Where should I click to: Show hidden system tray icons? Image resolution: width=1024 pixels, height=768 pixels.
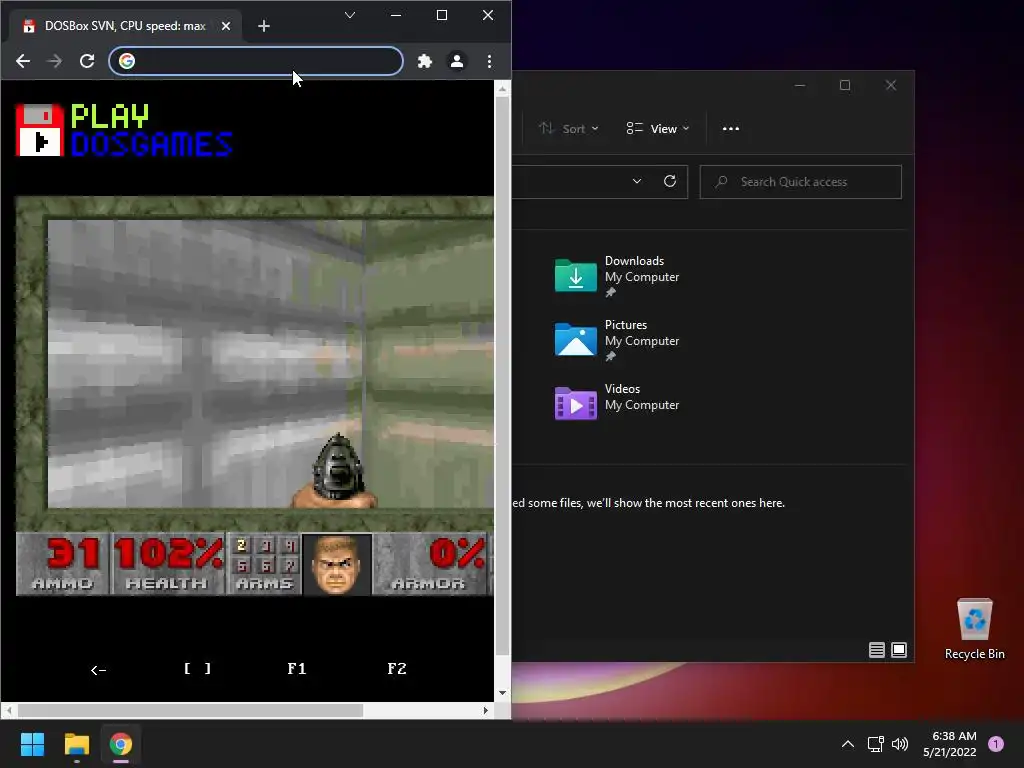848,744
